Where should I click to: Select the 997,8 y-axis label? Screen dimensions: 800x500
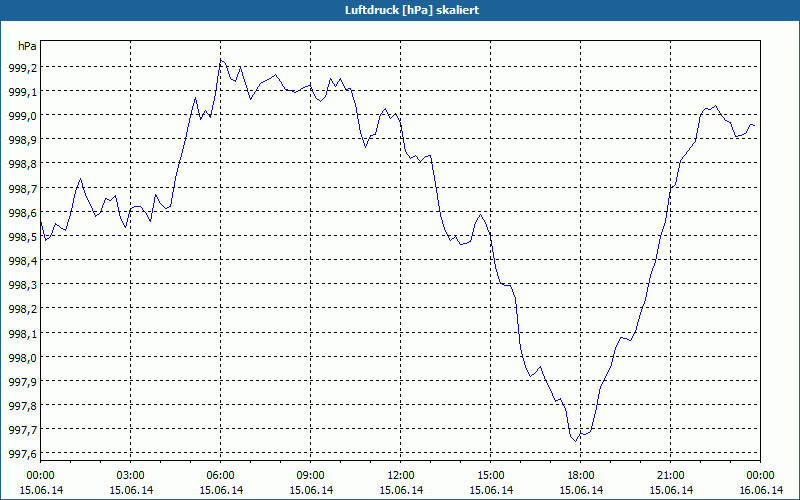coord(22,406)
